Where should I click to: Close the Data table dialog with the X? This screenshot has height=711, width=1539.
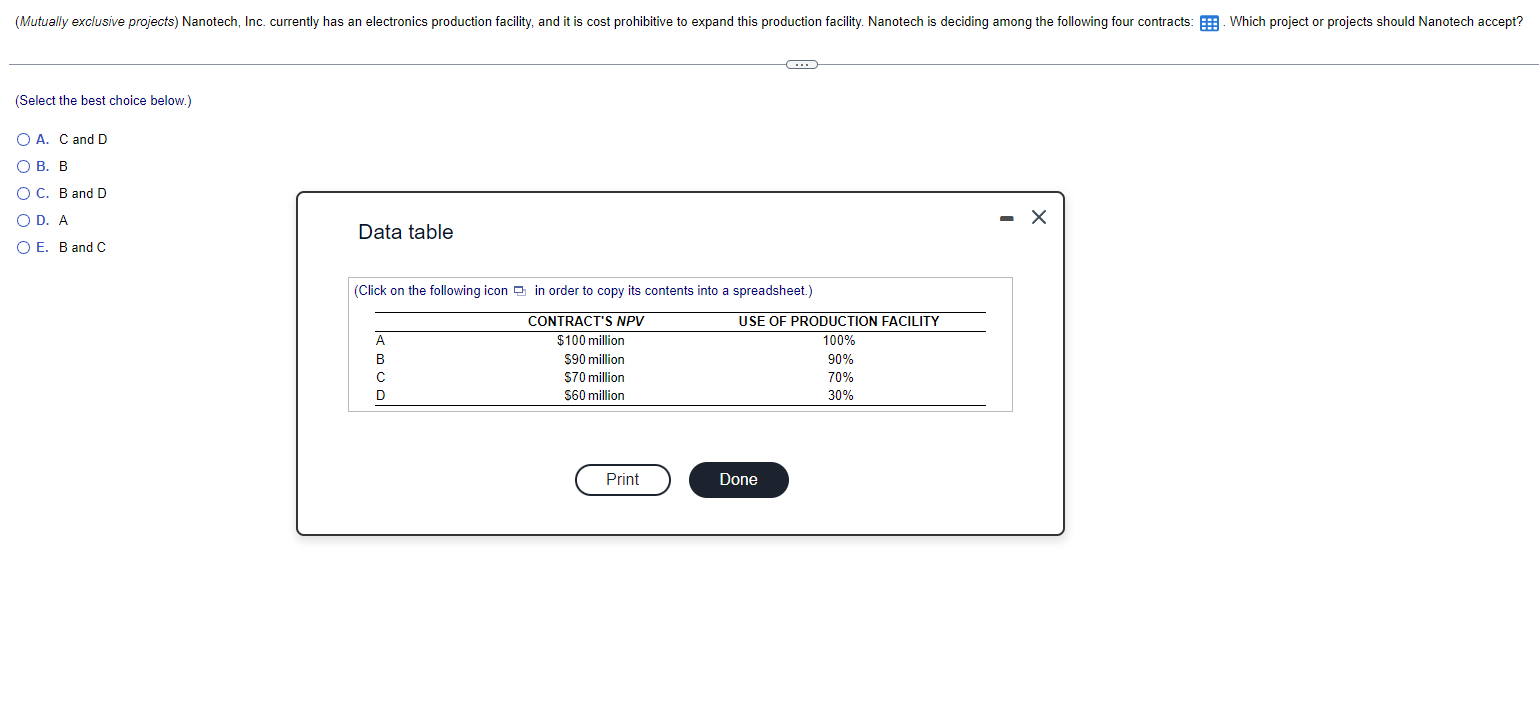pyautogui.click(x=1038, y=217)
